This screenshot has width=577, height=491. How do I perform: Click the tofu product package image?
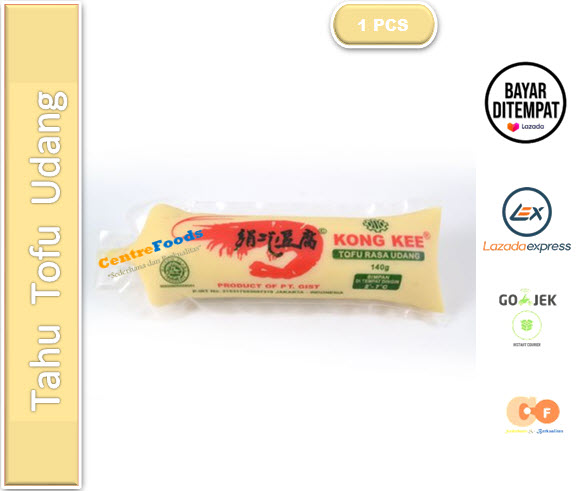(x=270, y=259)
